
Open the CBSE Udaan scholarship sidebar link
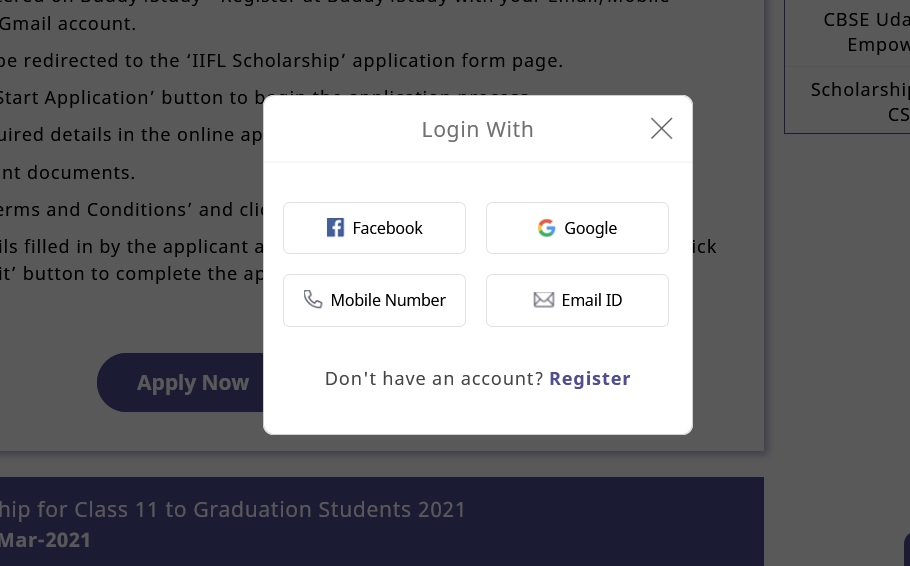pyautogui.click(x=860, y=32)
